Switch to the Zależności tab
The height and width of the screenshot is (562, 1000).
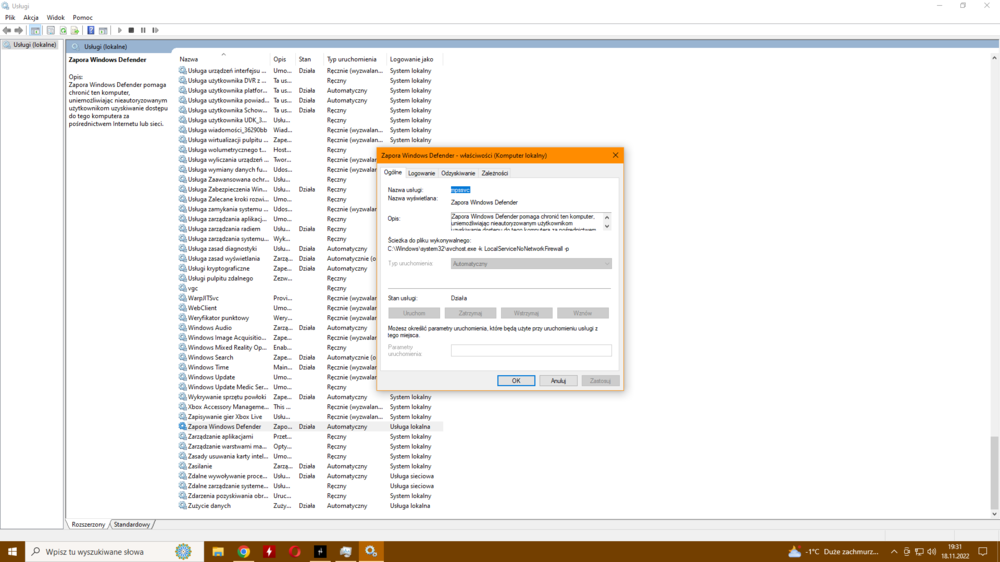click(x=495, y=173)
